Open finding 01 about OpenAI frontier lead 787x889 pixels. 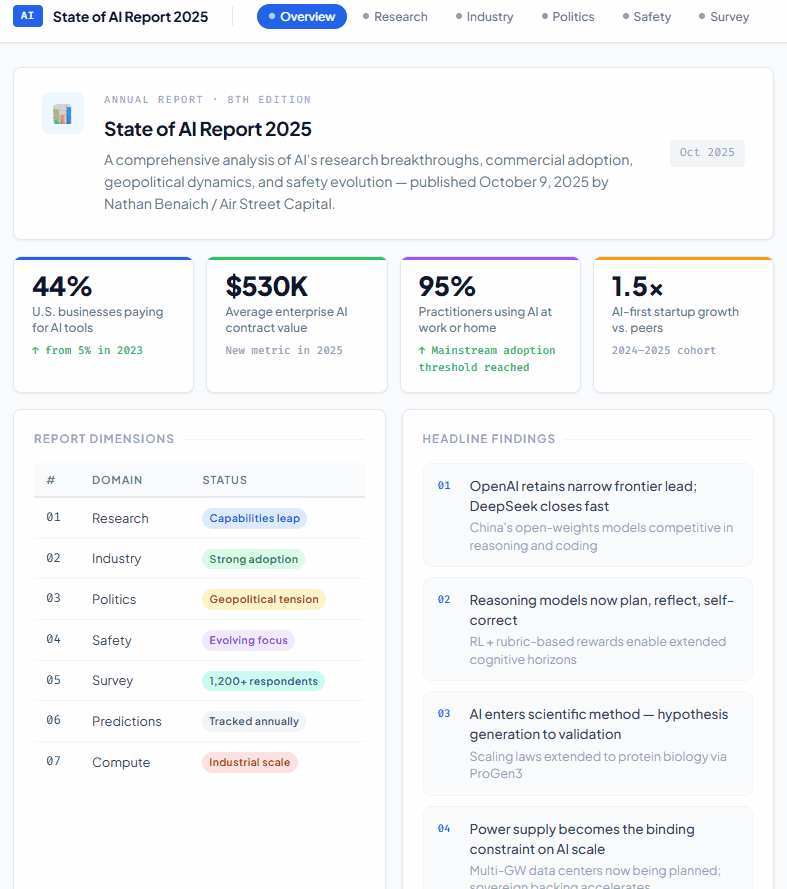pos(588,515)
